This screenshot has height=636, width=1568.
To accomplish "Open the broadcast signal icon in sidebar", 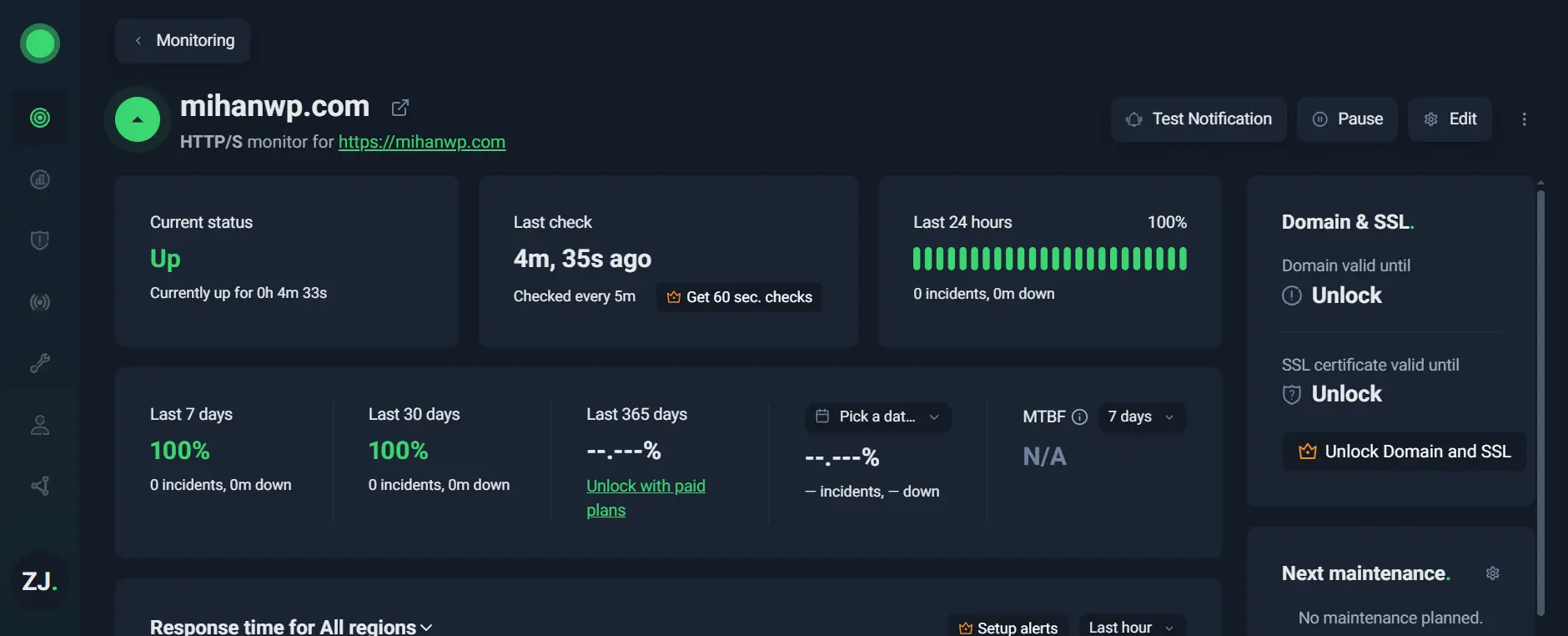I will 40,302.
